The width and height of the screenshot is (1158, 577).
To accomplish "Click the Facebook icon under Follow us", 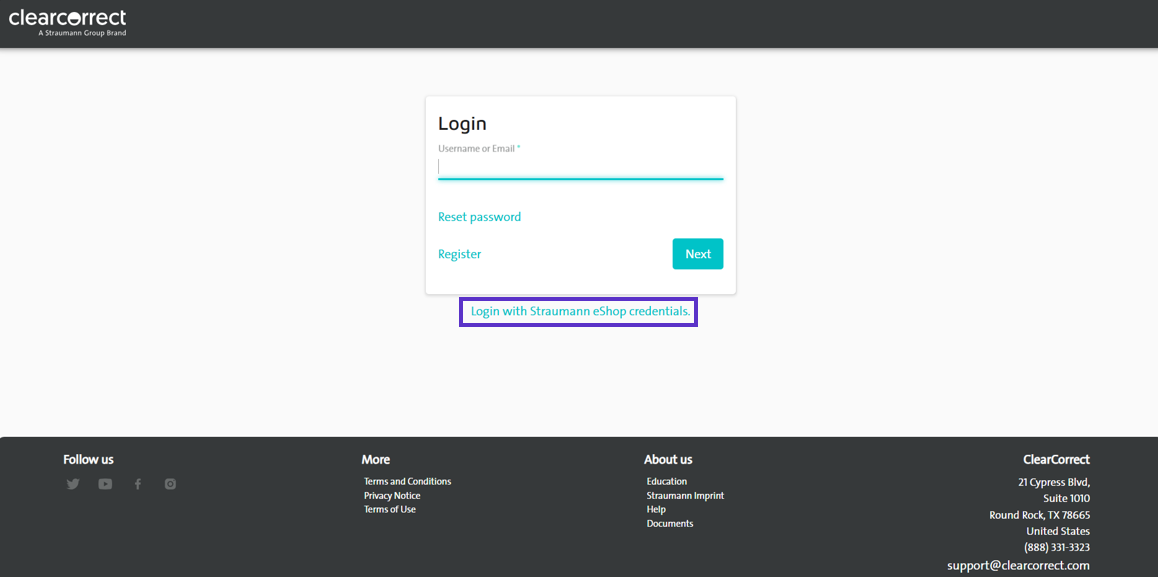I will pyautogui.click(x=137, y=483).
